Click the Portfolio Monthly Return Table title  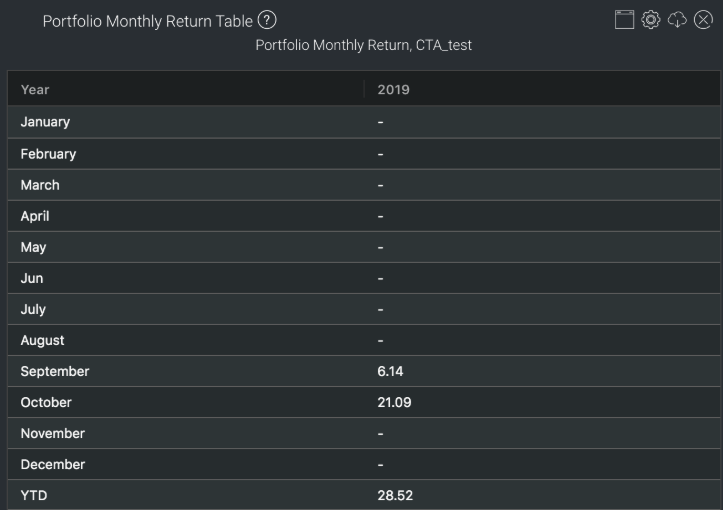coord(148,21)
